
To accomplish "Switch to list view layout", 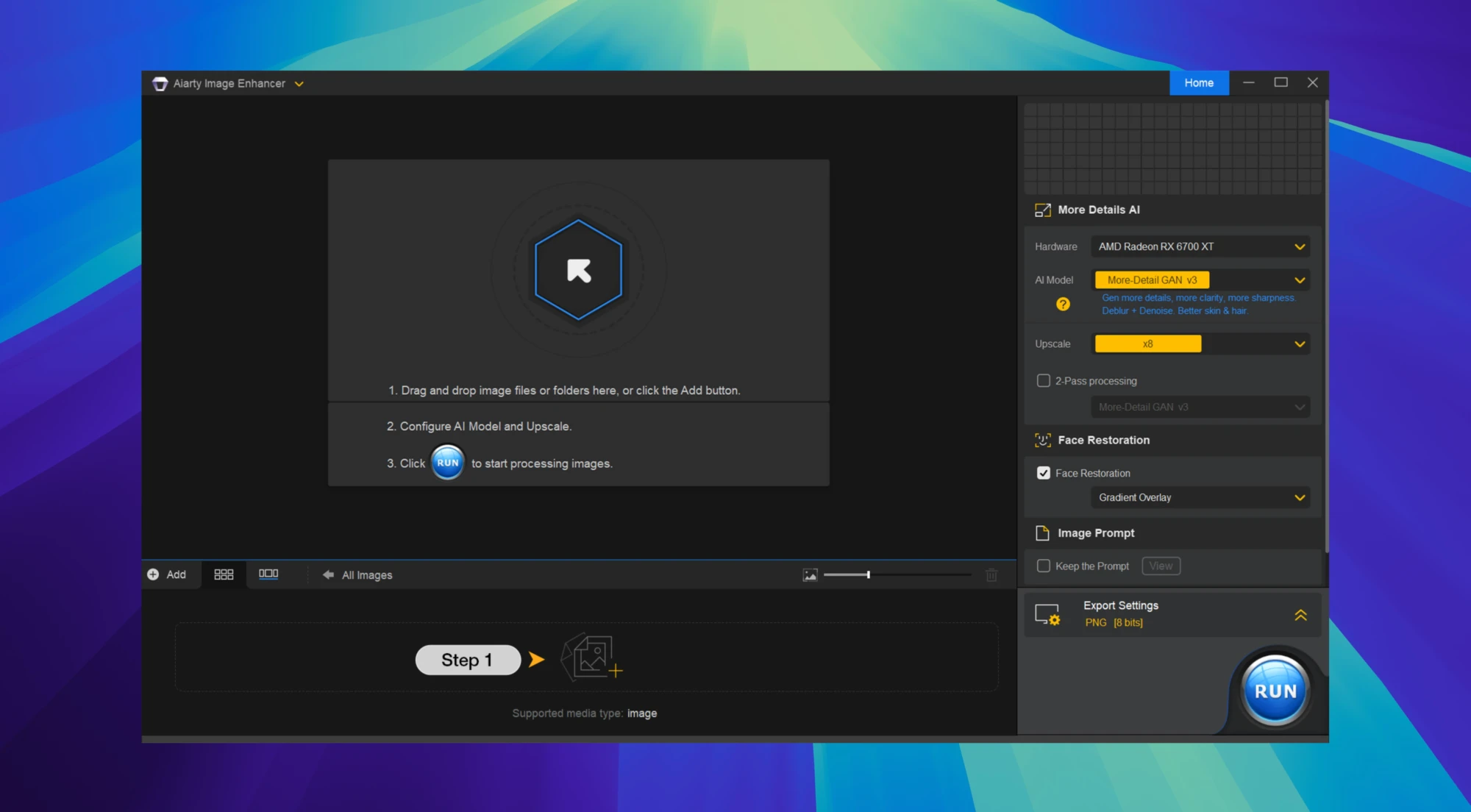I will point(269,574).
